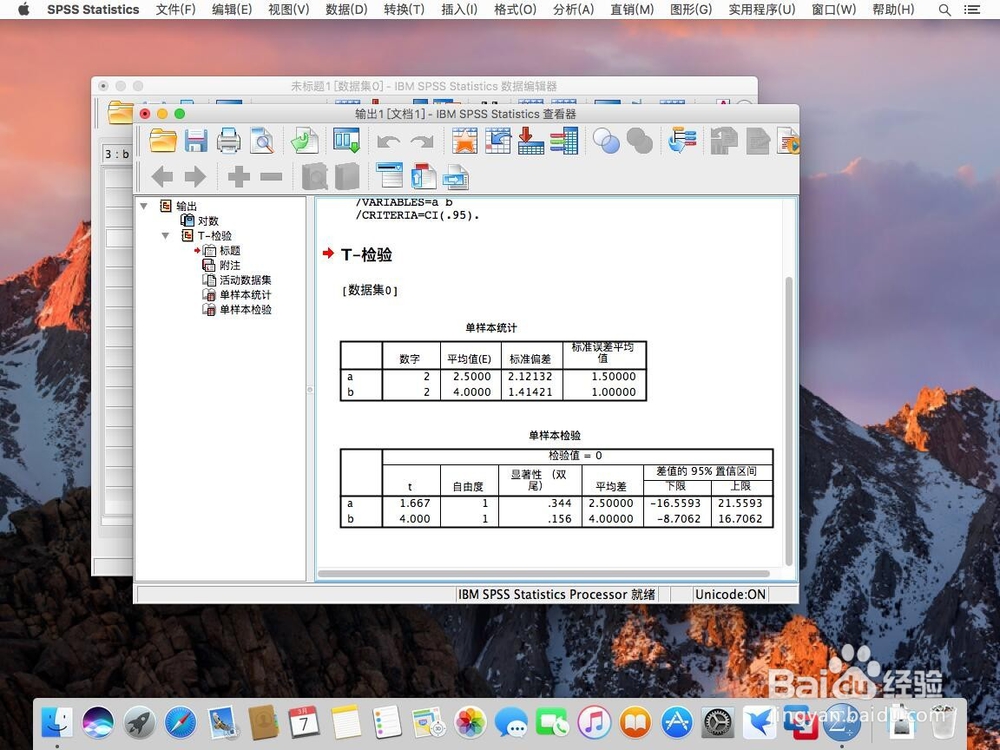
Task: Open the 实用程序(U) menu
Action: 761,10
